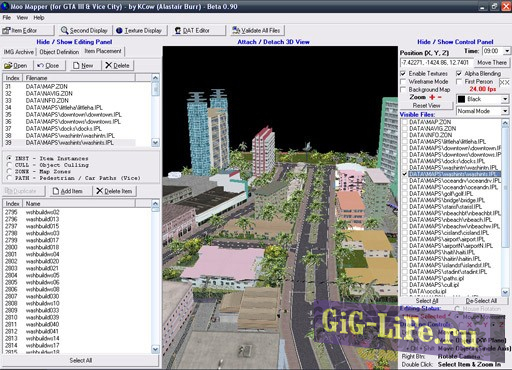Enable Wireframe Mode
The width and height of the screenshot is (512, 370).
(403, 81)
